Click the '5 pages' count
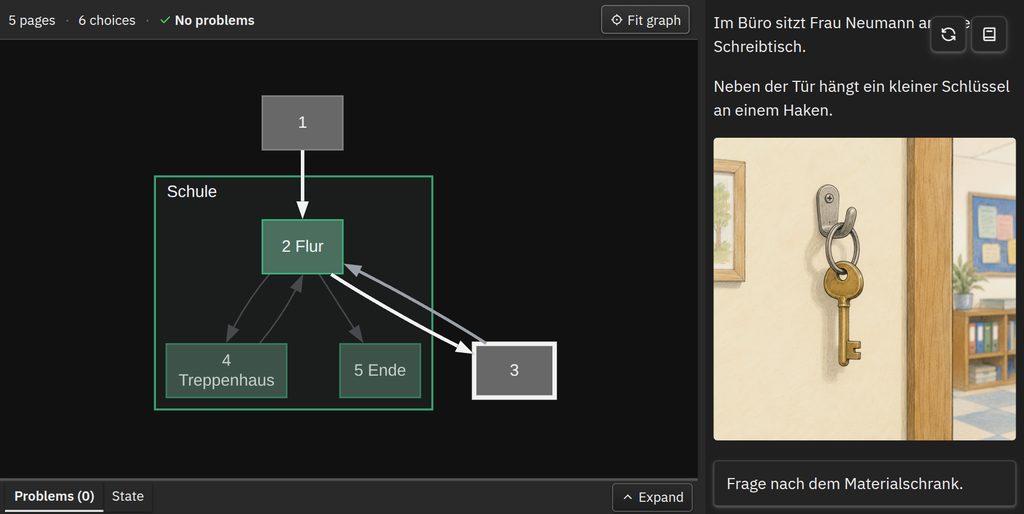This screenshot has width=1024, height=514. 32,20
